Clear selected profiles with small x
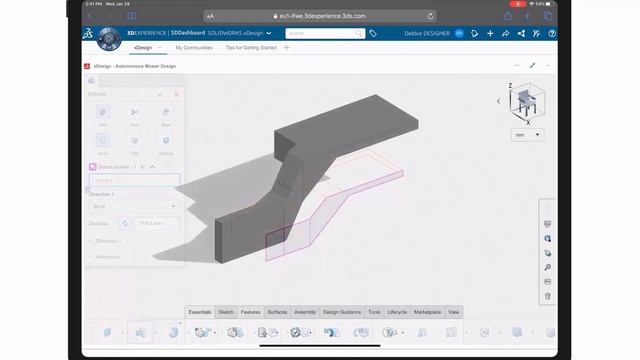 142,167
